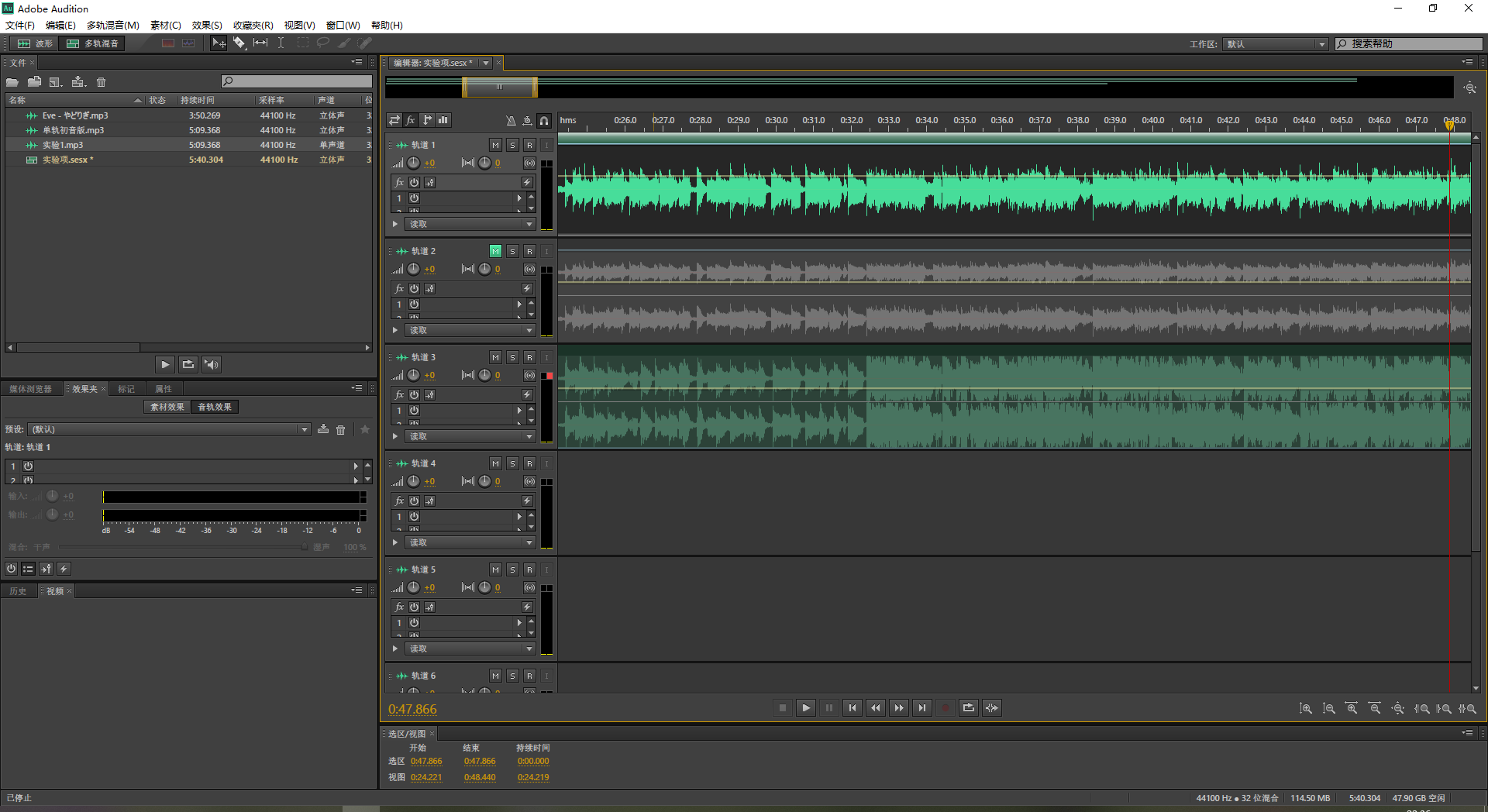Open 轨道 3 automation mode dropdown

pos(470,436)
